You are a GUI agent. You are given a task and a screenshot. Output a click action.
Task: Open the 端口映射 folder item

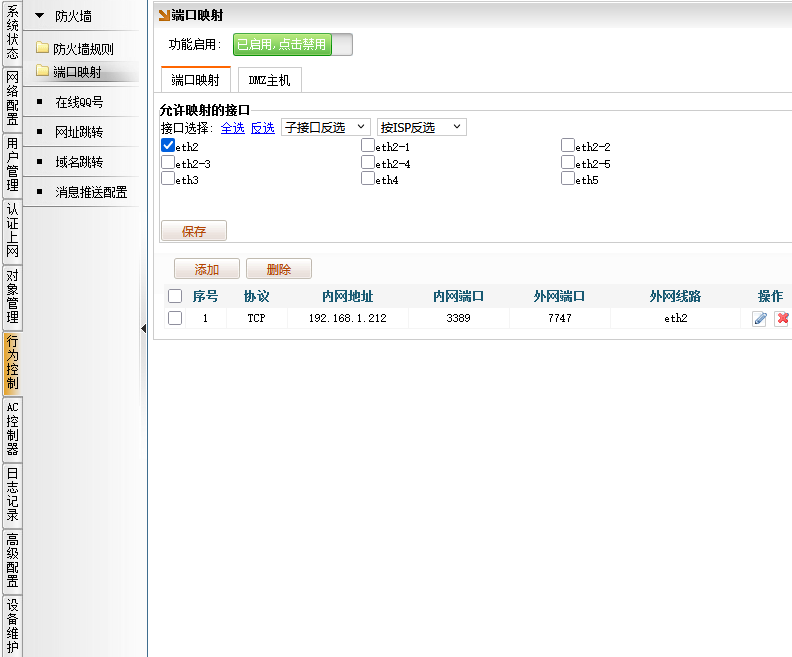pyautogui.click(x=69, y=72)
